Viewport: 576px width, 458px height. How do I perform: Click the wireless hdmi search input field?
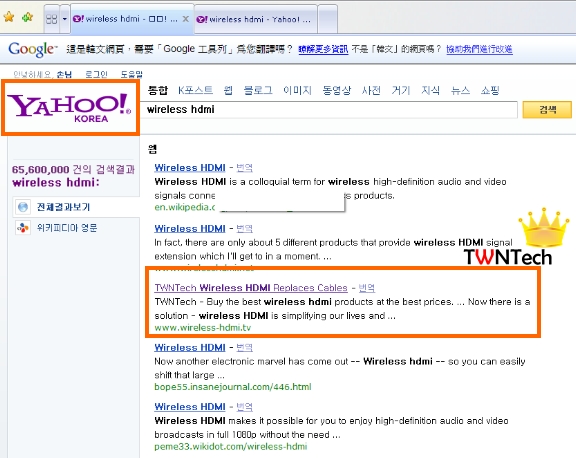(x=330, y=109)
